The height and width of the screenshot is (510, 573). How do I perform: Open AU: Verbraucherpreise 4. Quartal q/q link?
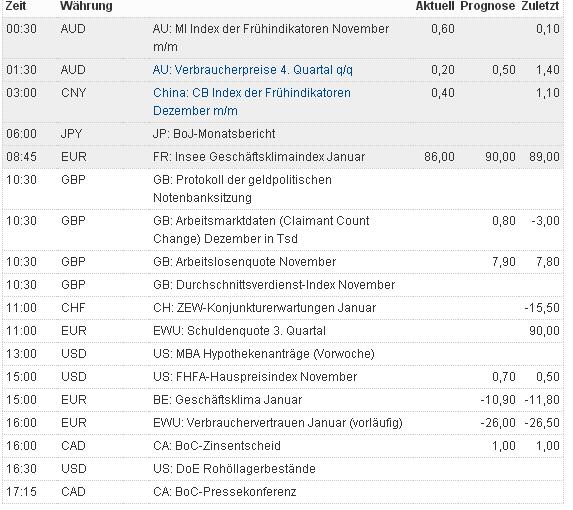[x=253, y=70]
